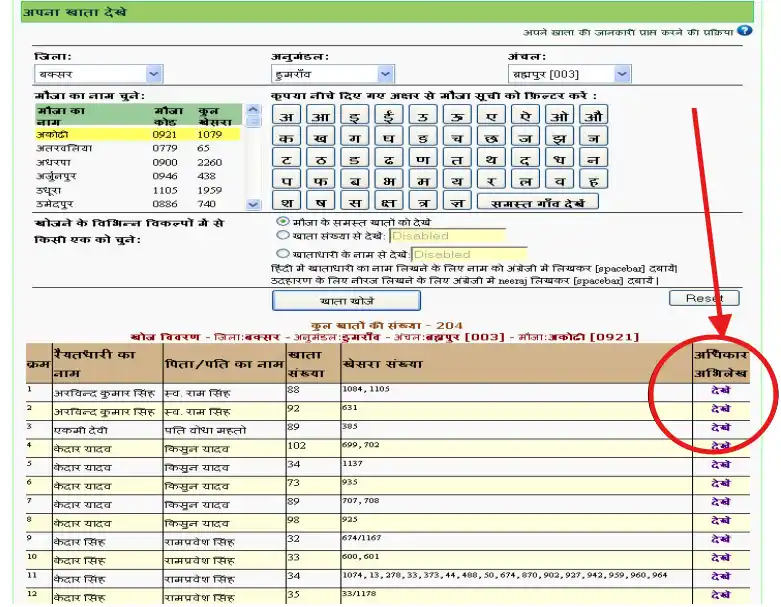Filter villages by letter औ
This screenshot has height=607, width=781.
[x=593, y=114]
